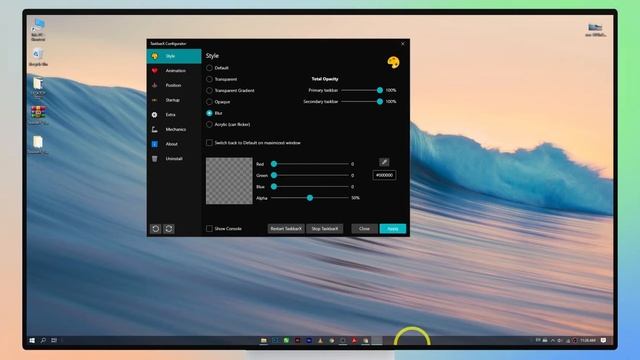640x360 pixels.
Task: Click the Restart TaskbarX button
Action: coord(286,229)
